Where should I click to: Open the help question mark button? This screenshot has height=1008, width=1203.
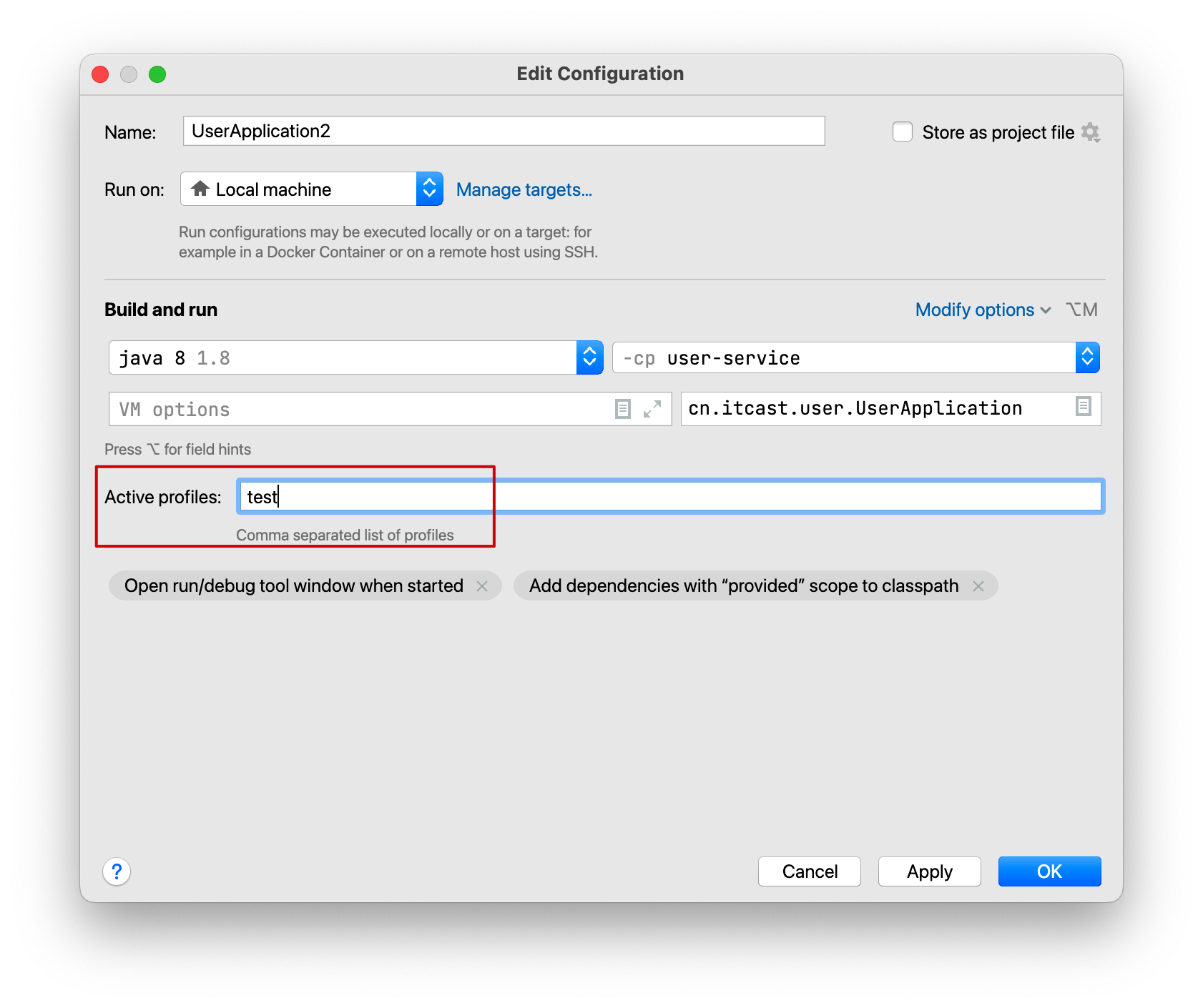pos(117,871)
